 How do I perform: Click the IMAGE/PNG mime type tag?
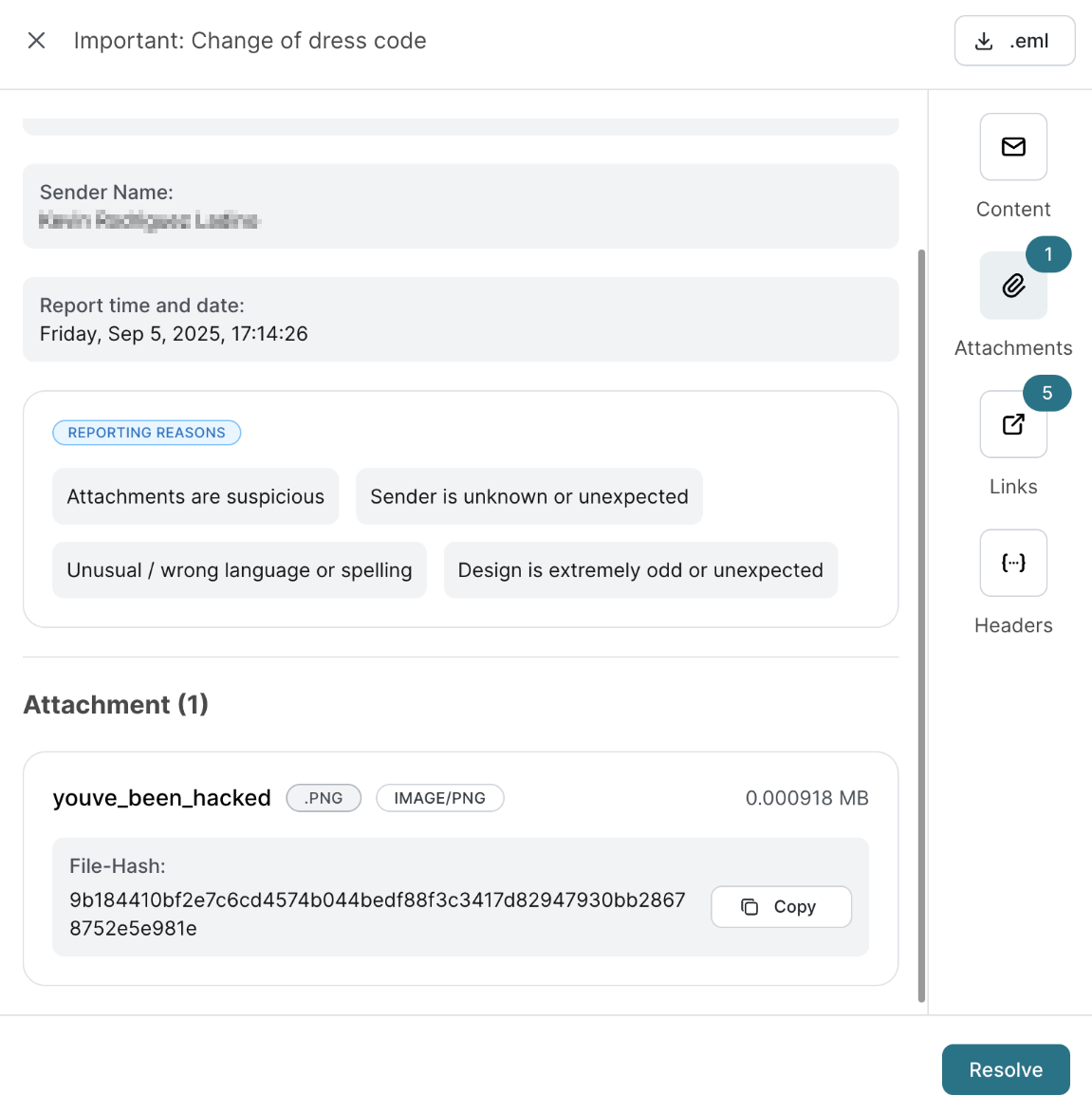(x=439, y=798)
